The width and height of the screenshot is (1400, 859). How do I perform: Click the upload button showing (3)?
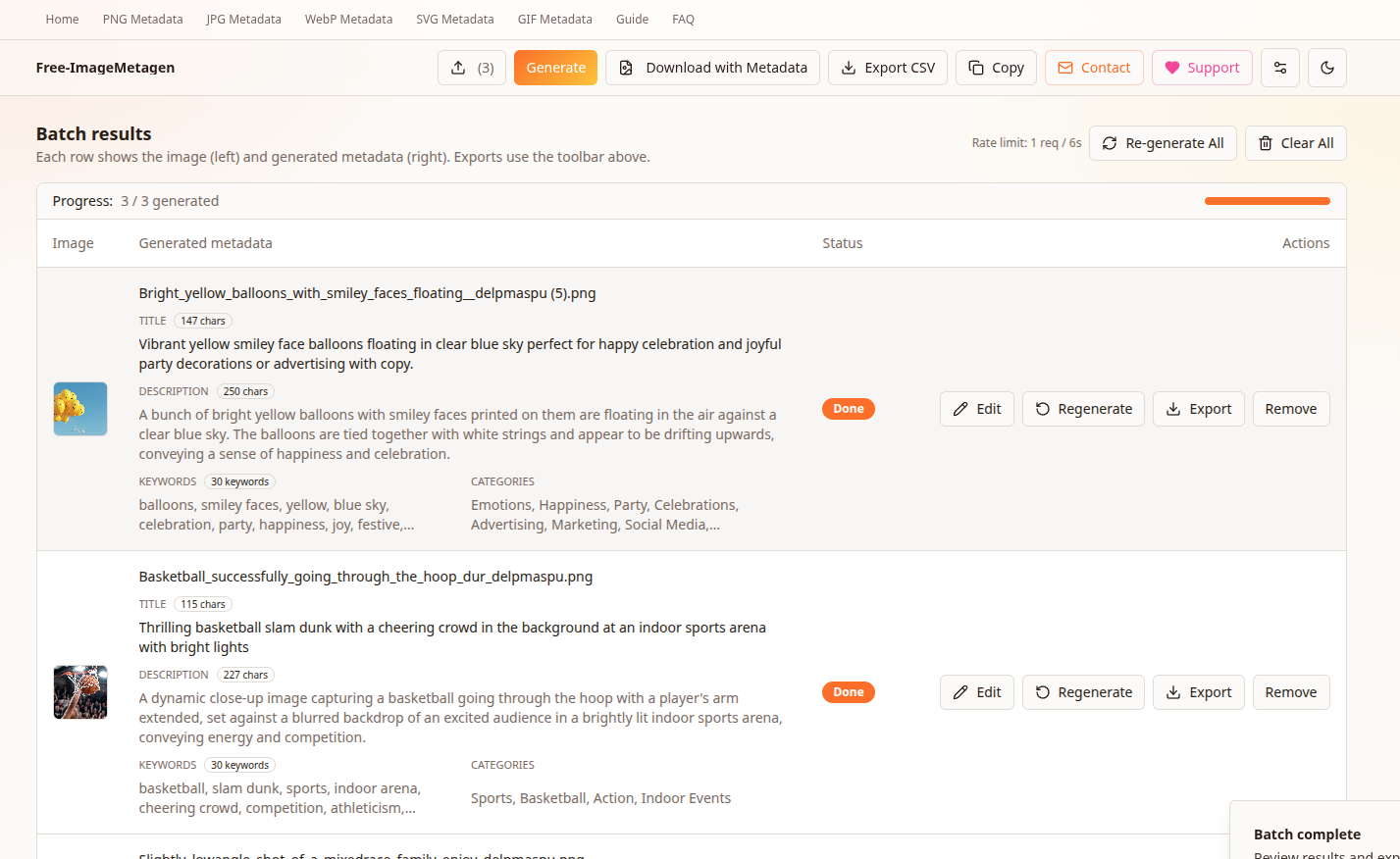pos(472,68)
